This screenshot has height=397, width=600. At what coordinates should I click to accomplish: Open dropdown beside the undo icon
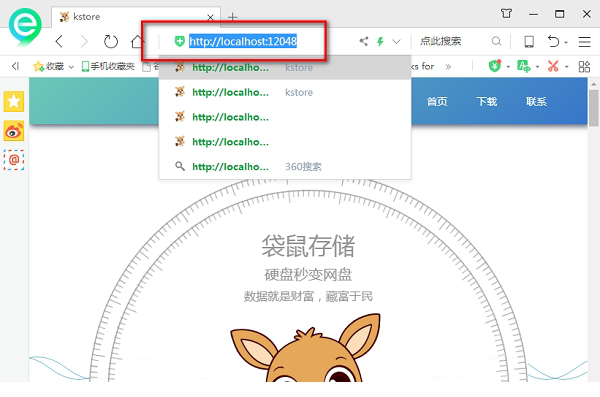(x=566, y=42)
